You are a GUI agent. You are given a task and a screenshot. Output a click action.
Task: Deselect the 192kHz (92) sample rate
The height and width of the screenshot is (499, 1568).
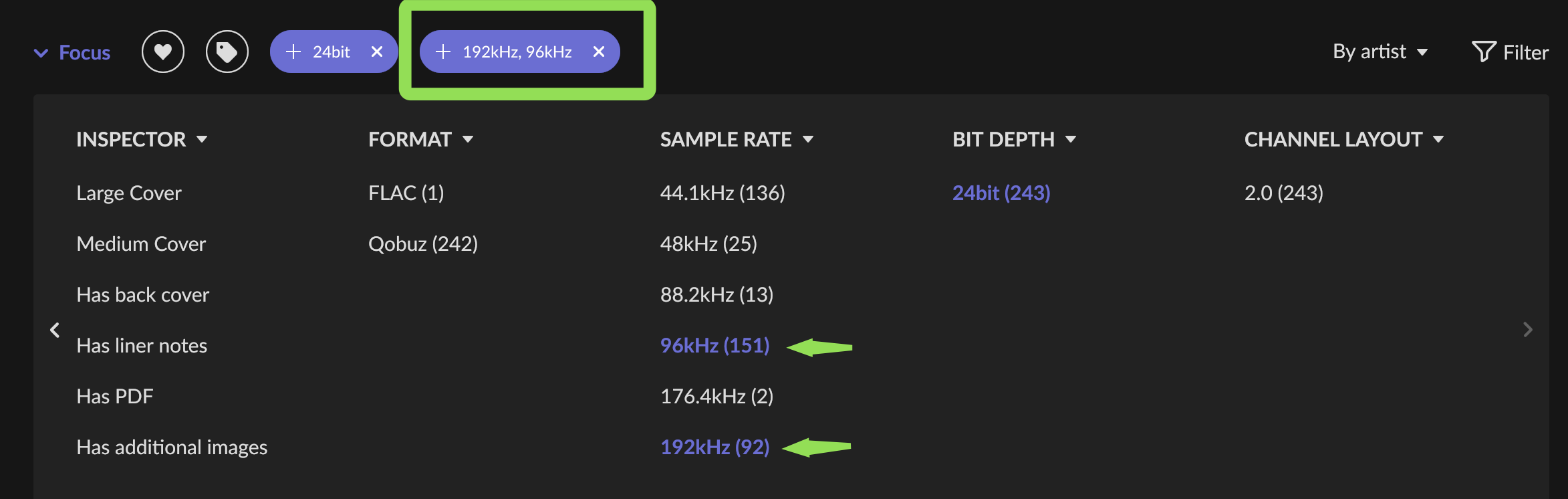point(714,447)
